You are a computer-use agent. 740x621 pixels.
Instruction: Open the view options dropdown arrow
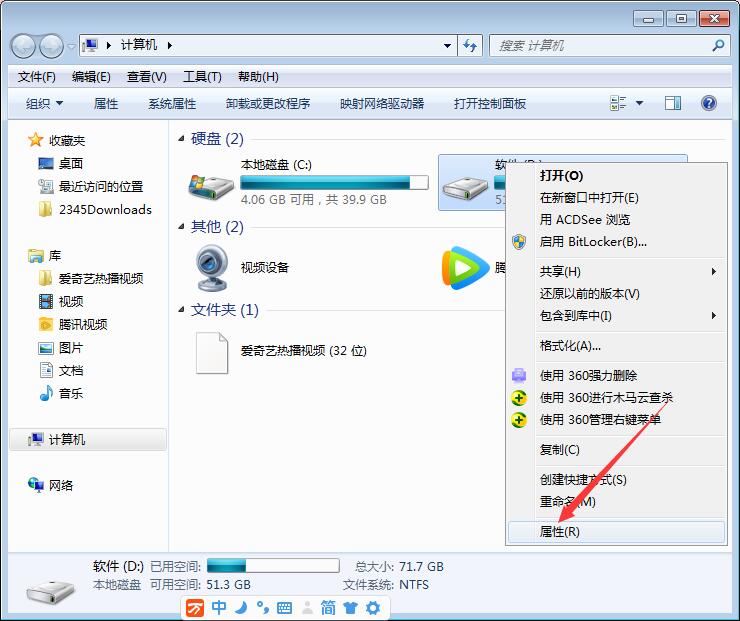639,103
